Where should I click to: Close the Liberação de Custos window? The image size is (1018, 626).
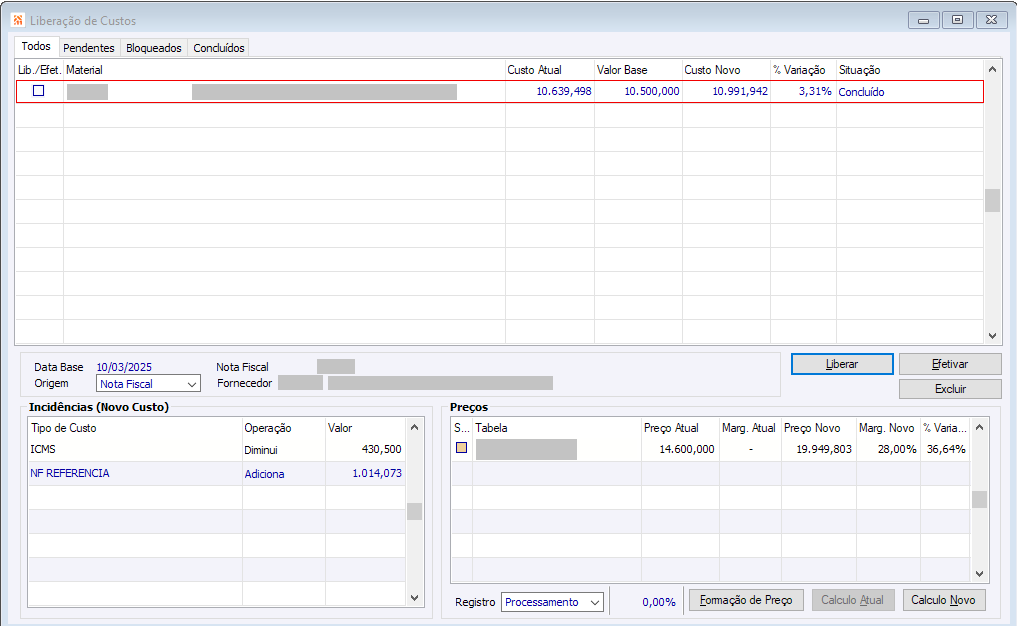tap(991, 20)
